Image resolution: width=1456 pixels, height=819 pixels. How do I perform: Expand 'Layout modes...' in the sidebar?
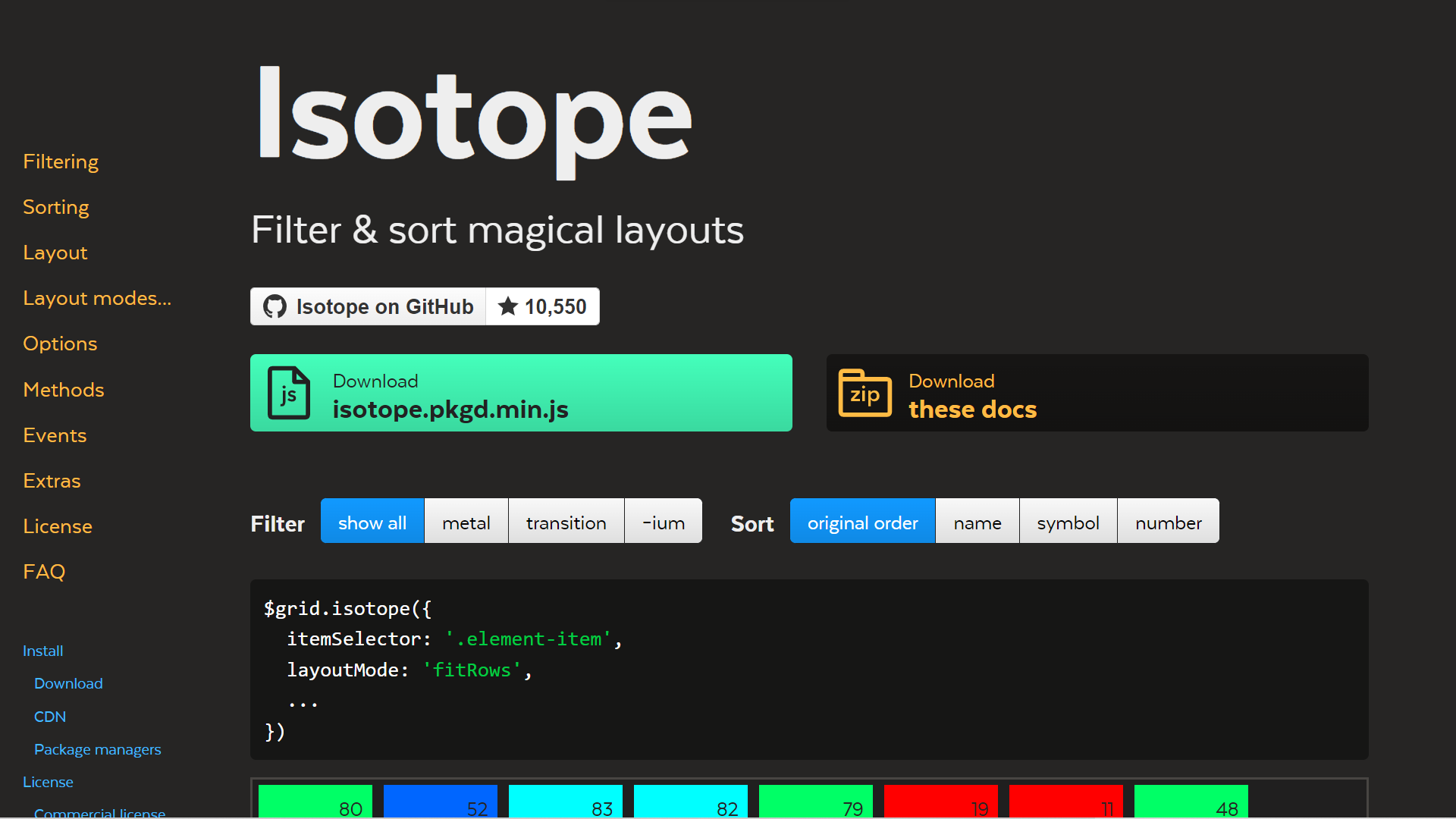click(97, 298)
